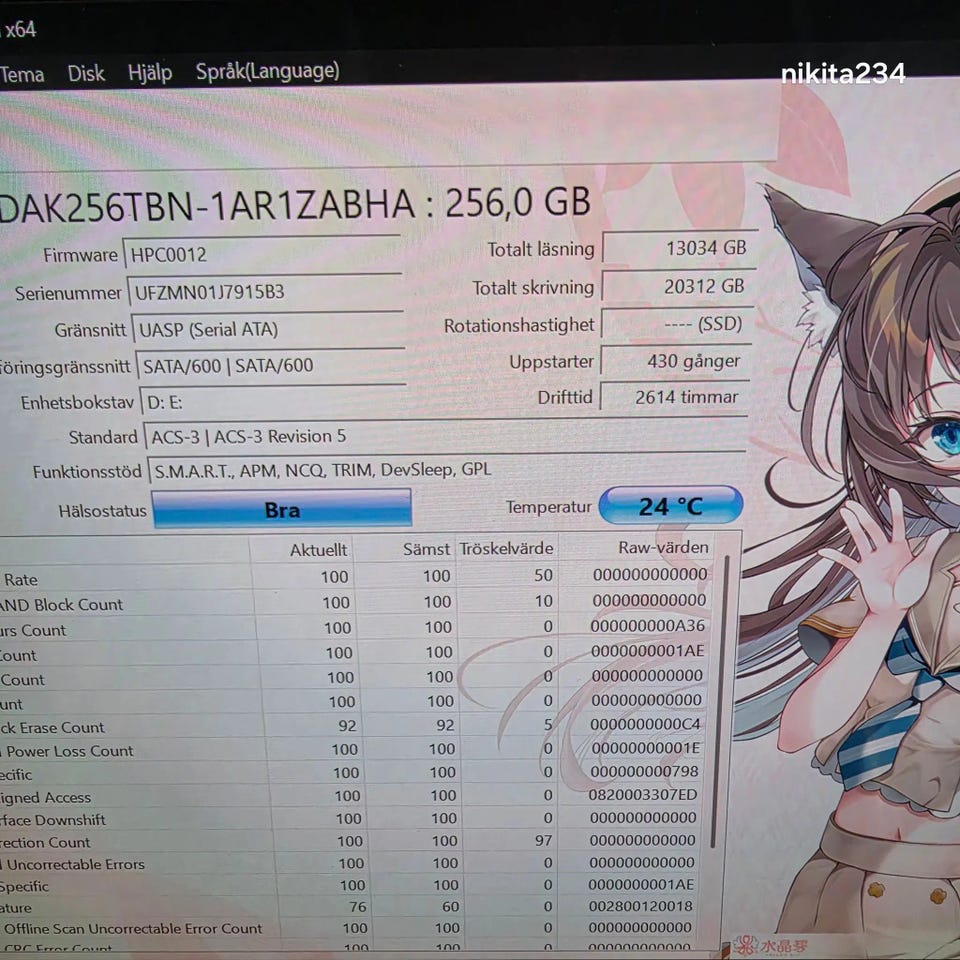
Task: Select the Block Erase Count row
Action: point(352,726)
